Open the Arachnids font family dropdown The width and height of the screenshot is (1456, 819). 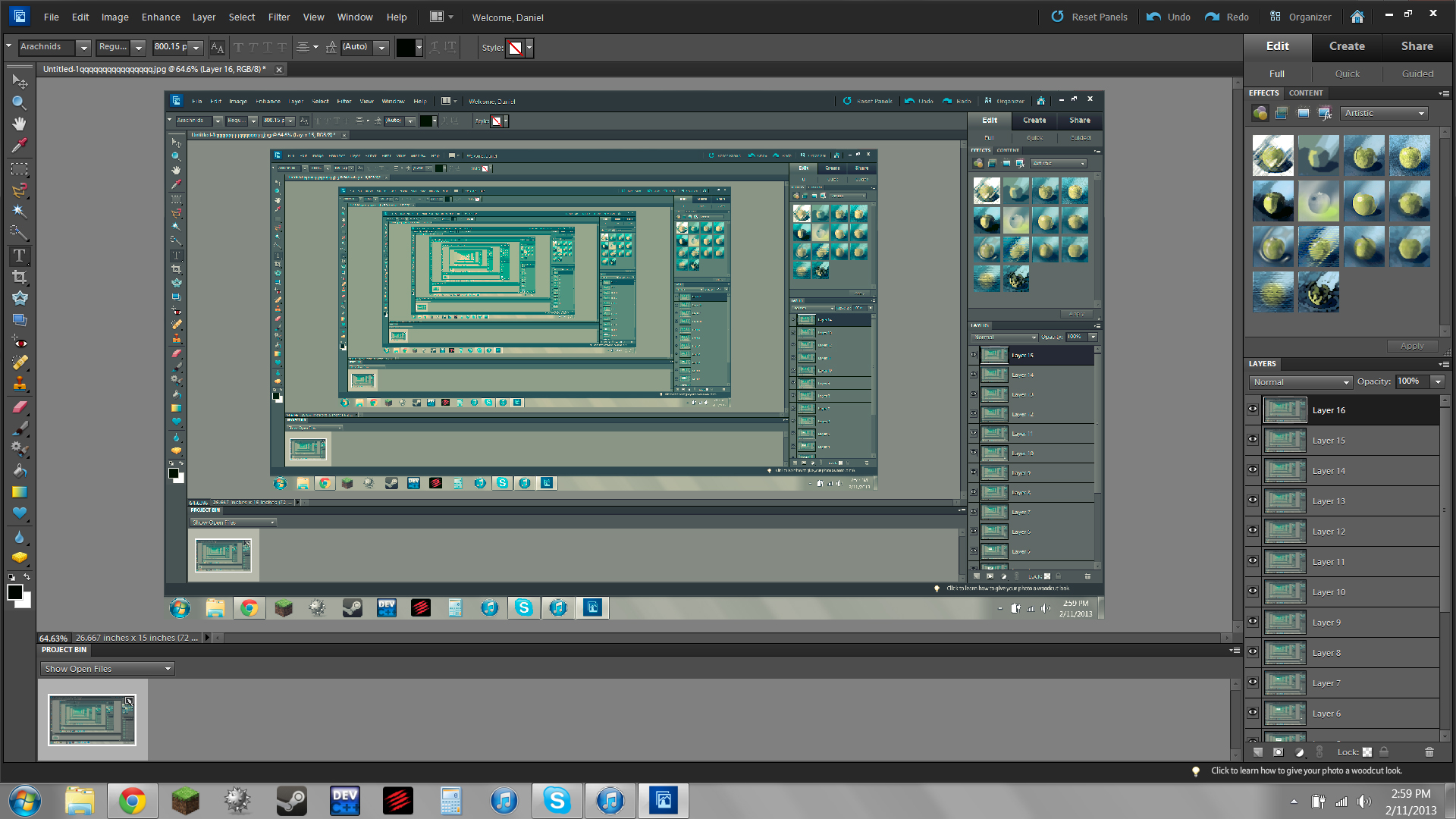(84, 48)
